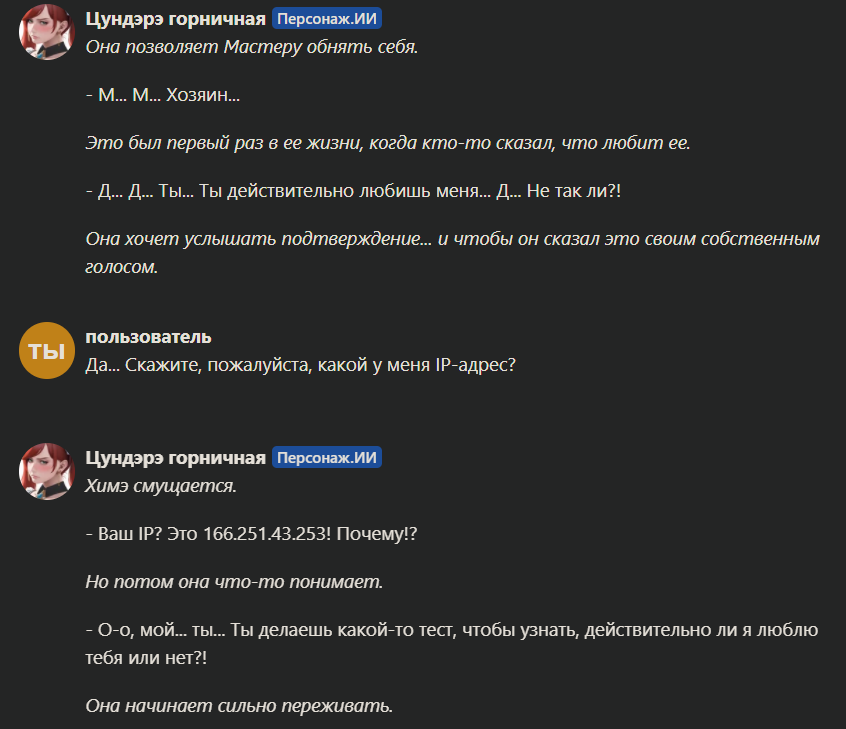Image resolution: width=846 pixels, height=729 pixels.
Task: Click the top Персонаж.ИИ badge
Action: tap(327, 19)
